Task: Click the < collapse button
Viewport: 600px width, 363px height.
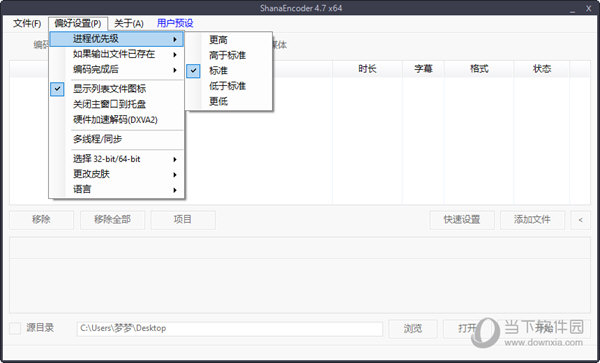Action: click(580, 220)
